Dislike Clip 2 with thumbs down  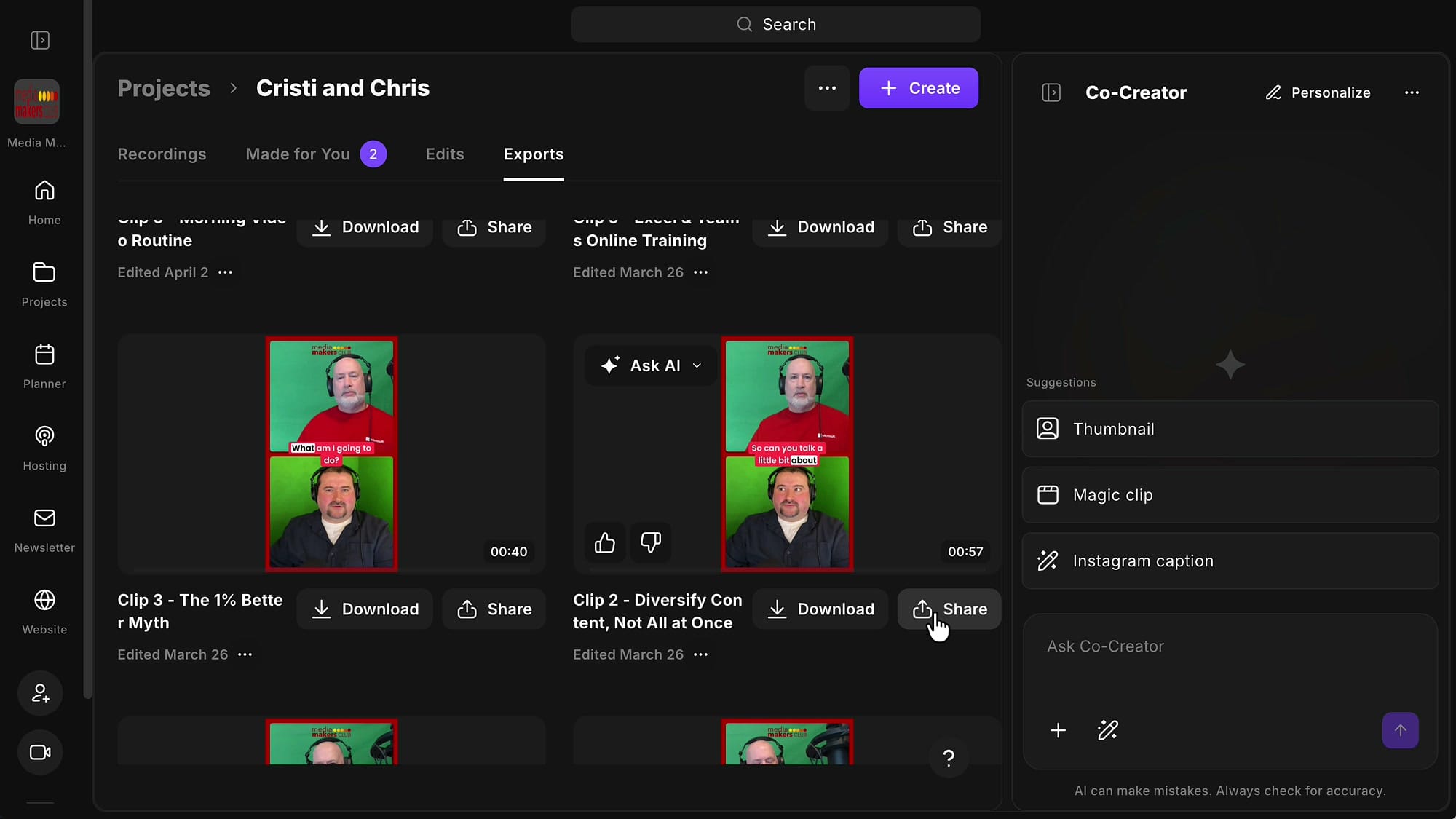651,542
